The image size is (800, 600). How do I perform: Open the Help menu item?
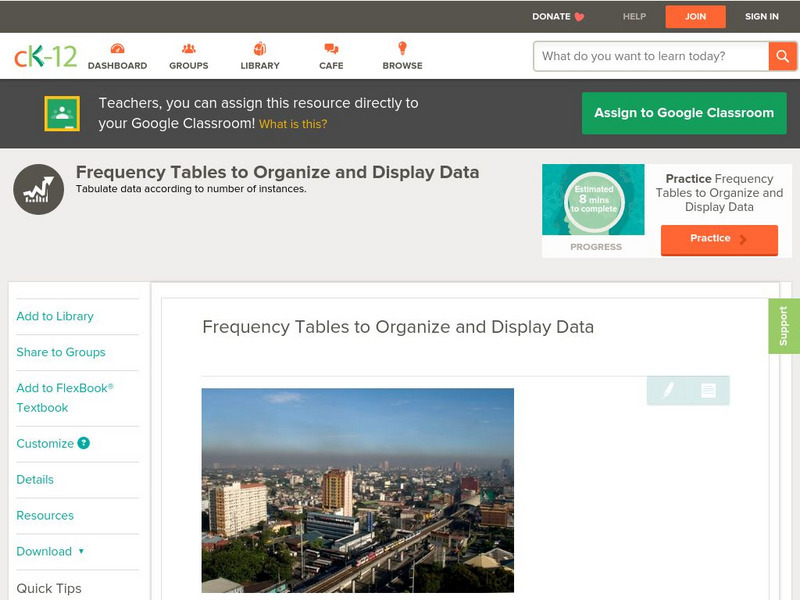click(x=634, y=16)
